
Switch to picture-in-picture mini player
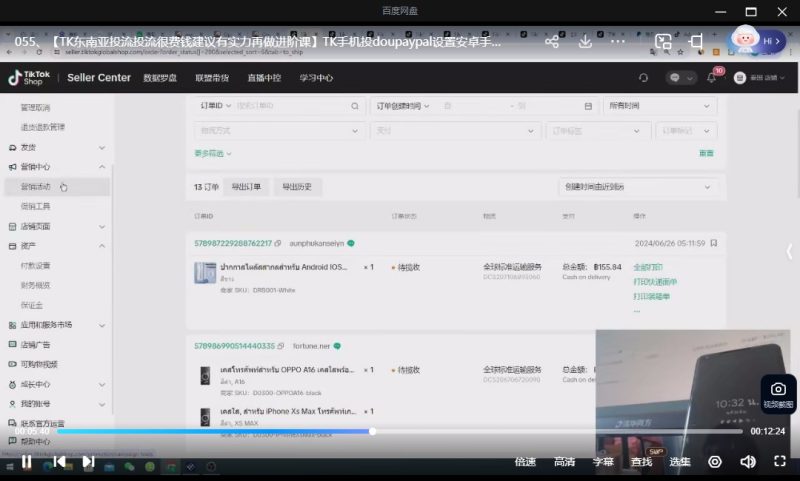(x=663, y=41)
